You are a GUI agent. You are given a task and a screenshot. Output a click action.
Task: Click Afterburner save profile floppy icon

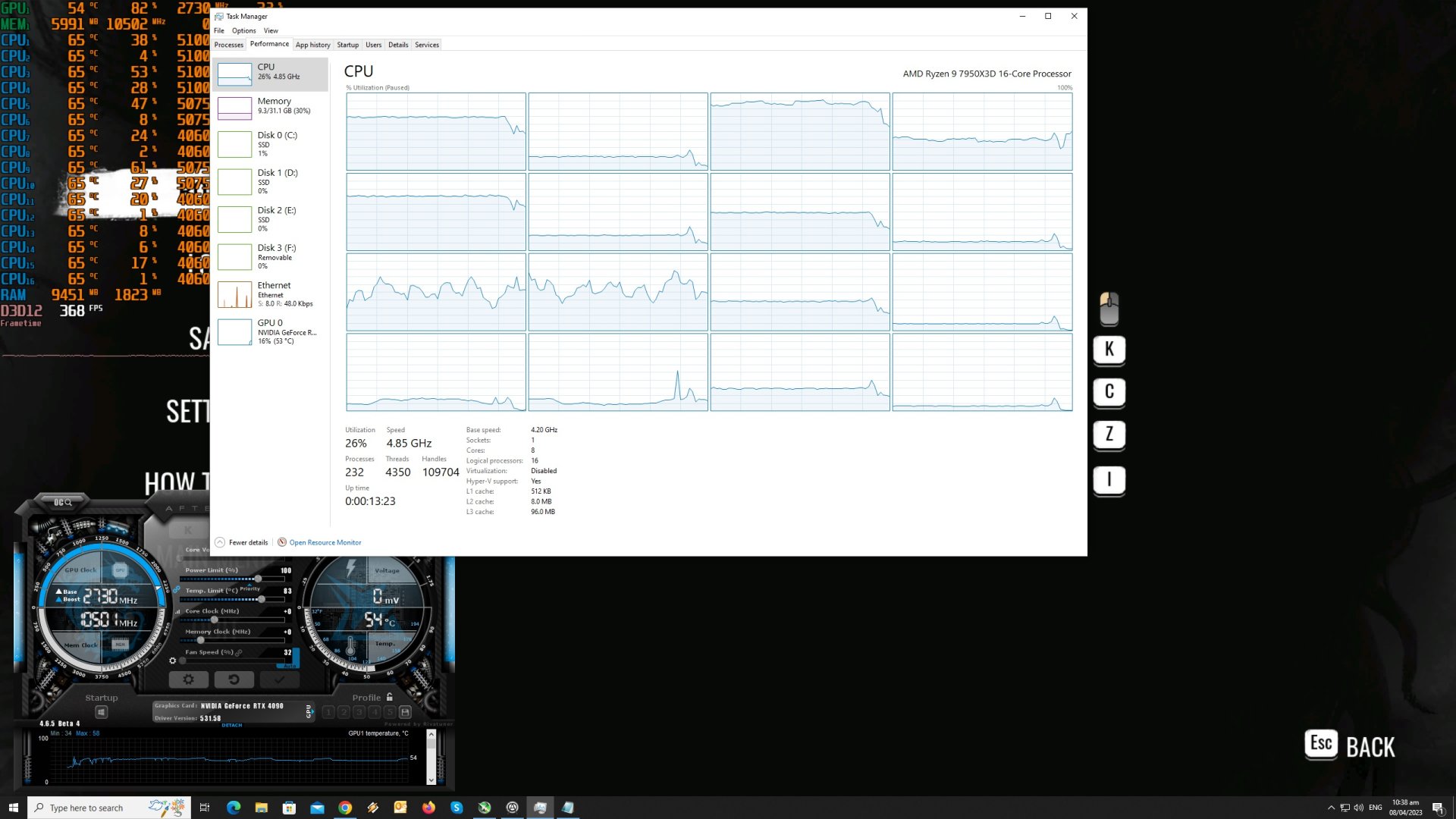pyautogui.click(x=405, y=712)
